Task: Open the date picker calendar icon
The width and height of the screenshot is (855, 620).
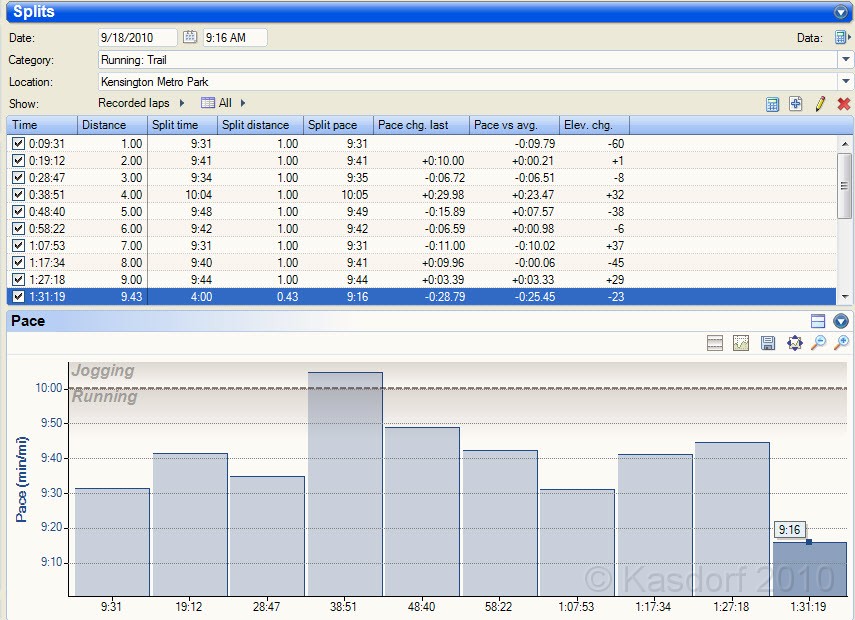Action: (x=190, y=38)
